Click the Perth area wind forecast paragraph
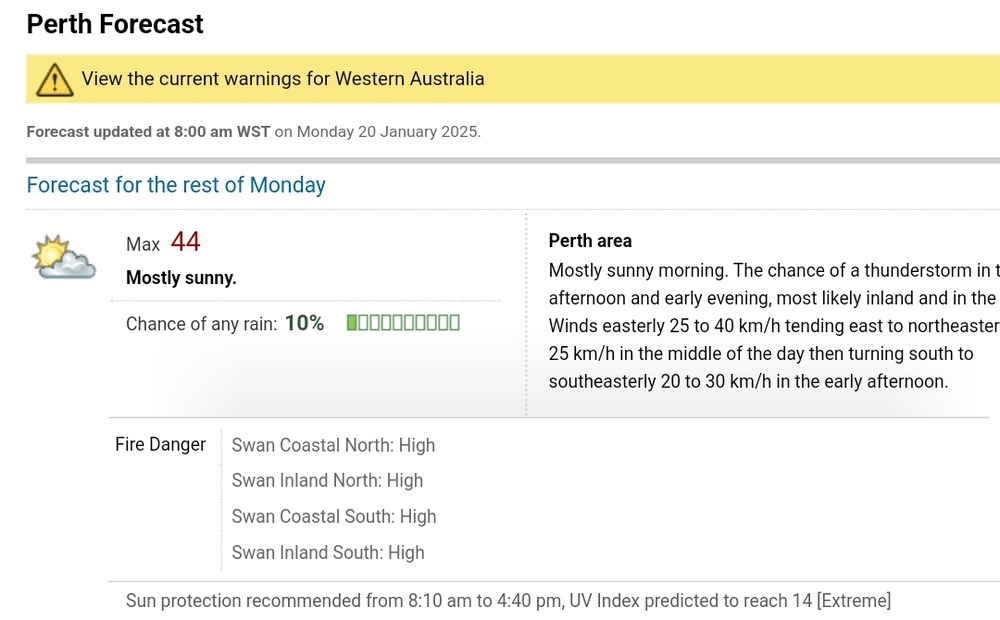1000x620 pixels. point(770,326)
